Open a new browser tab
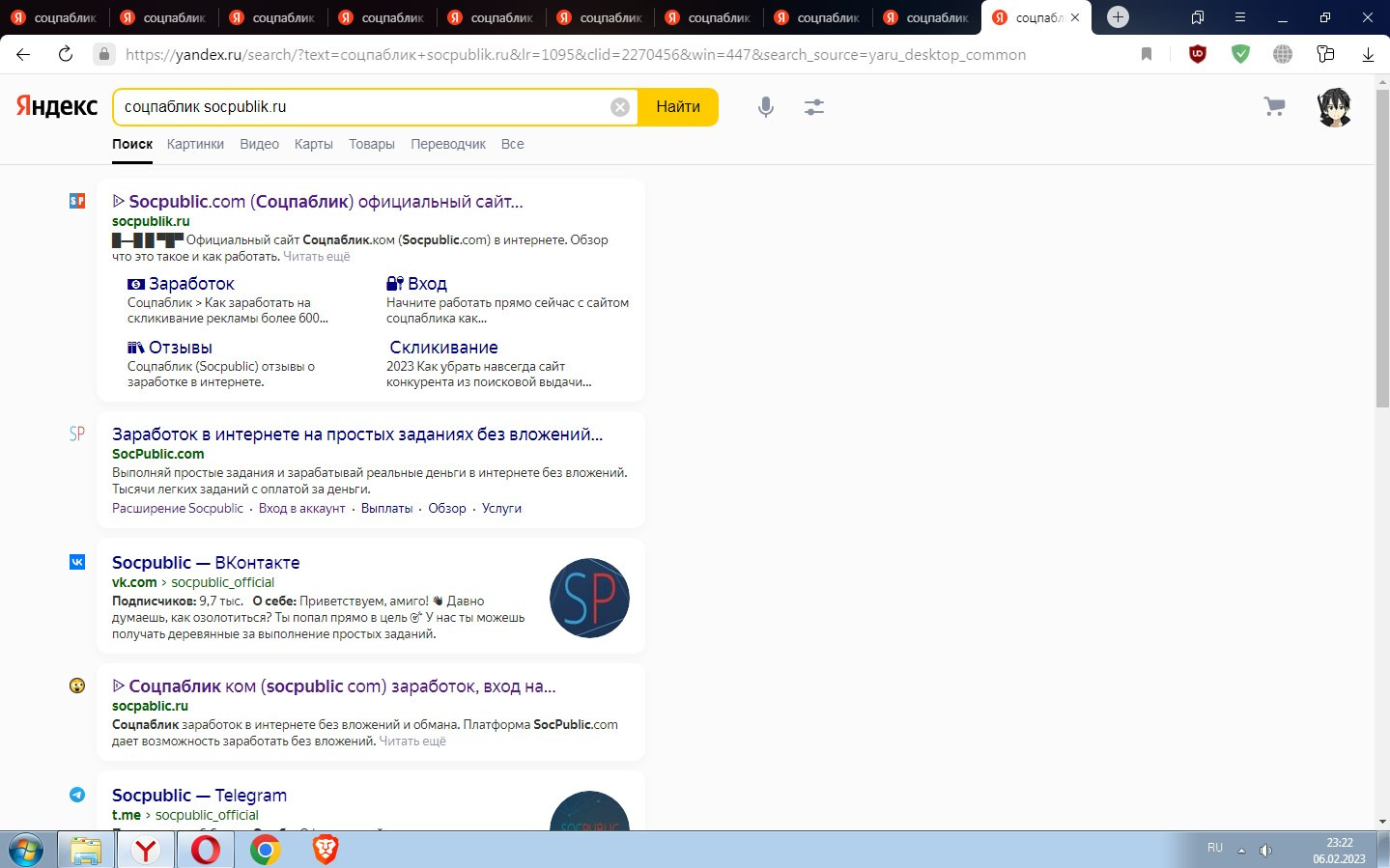 (x=1118, y=17)
